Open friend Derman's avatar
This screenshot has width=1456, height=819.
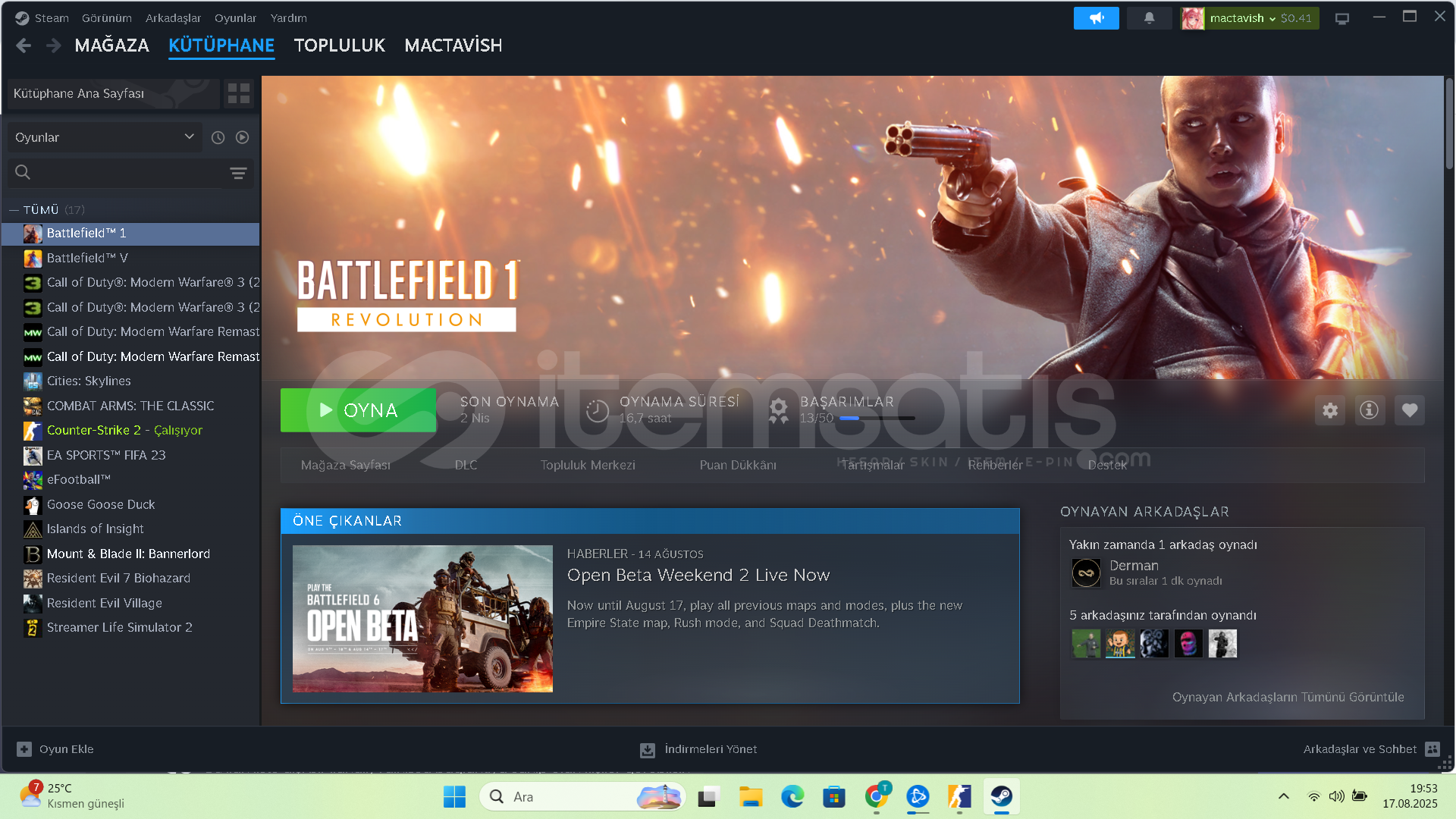tap(1086, 573)
